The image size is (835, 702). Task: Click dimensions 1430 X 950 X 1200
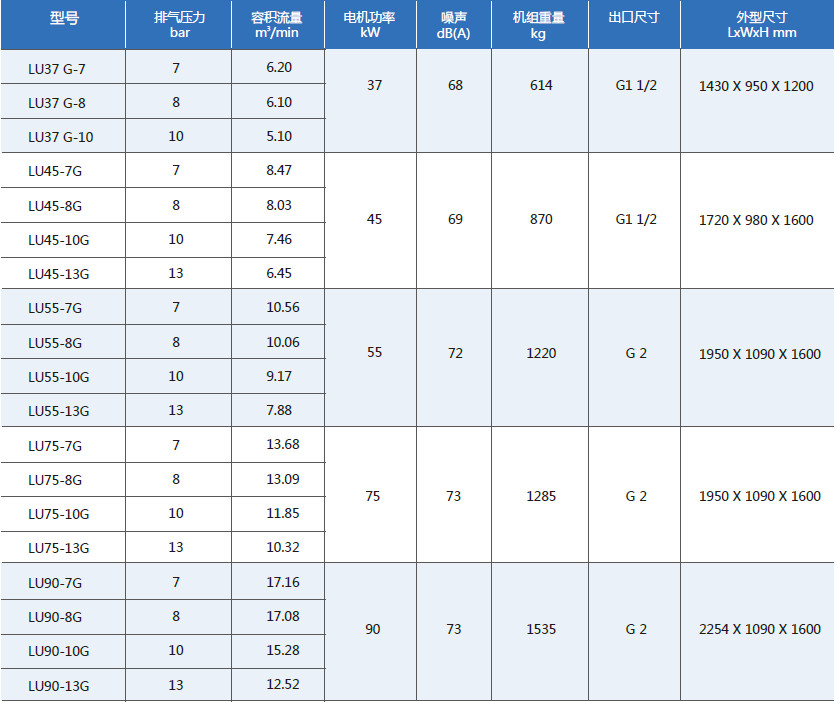pos(756,86)
